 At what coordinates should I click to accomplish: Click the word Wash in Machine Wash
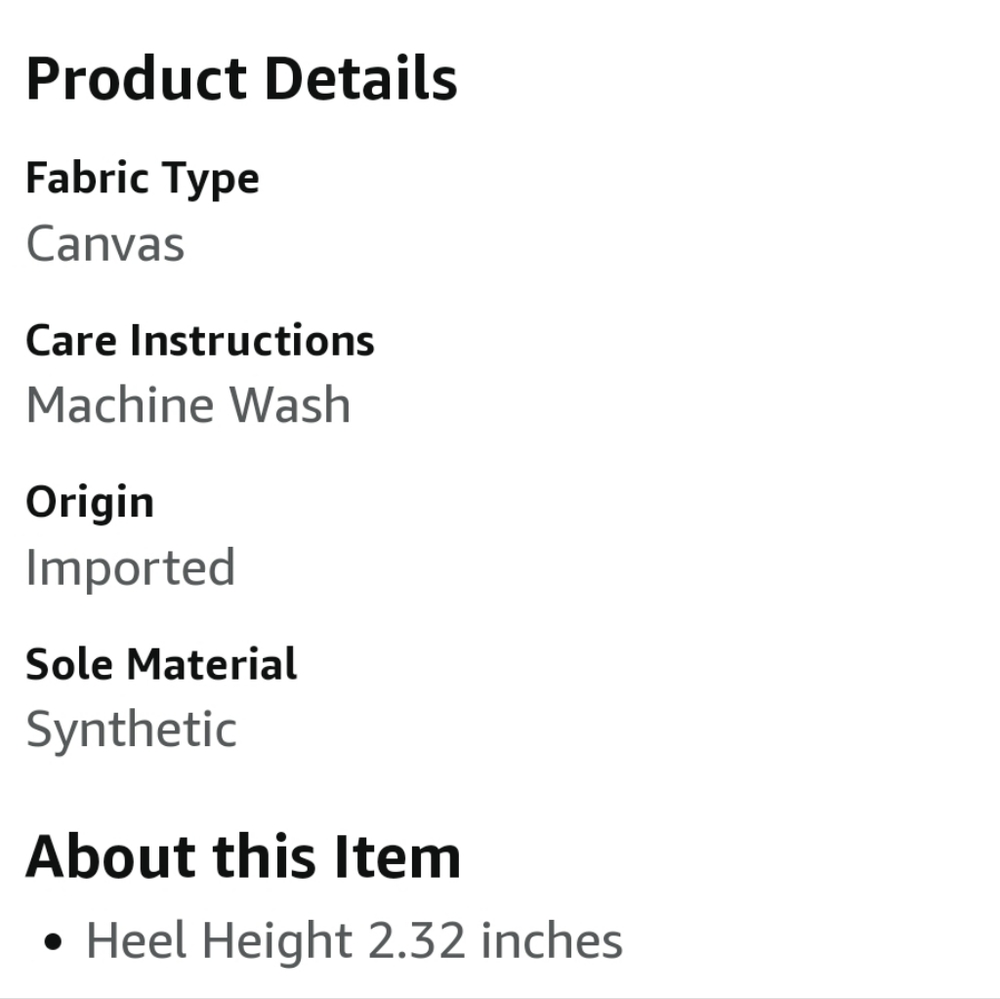coord(289,406)
